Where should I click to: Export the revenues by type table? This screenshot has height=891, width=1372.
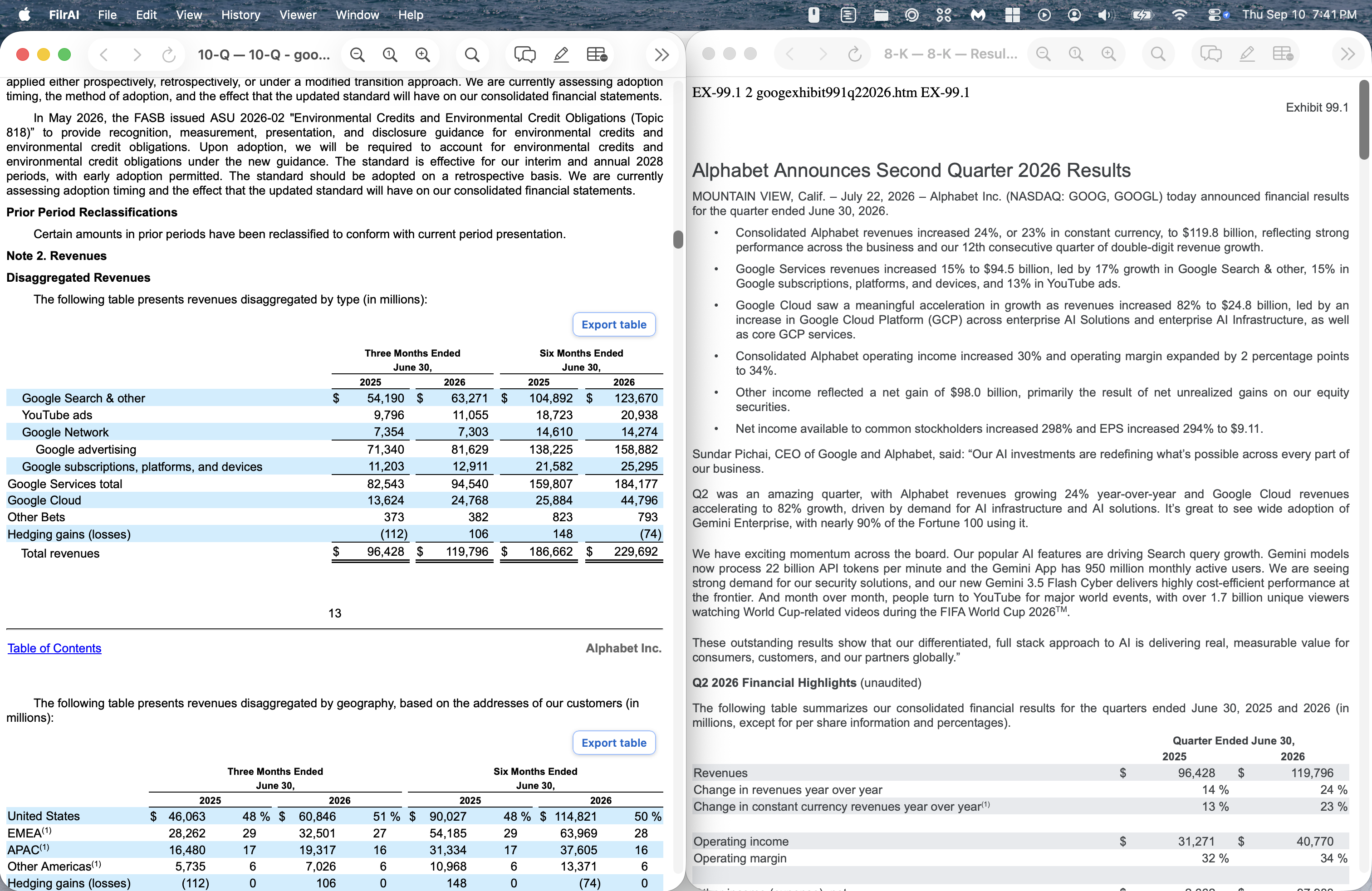614,324
